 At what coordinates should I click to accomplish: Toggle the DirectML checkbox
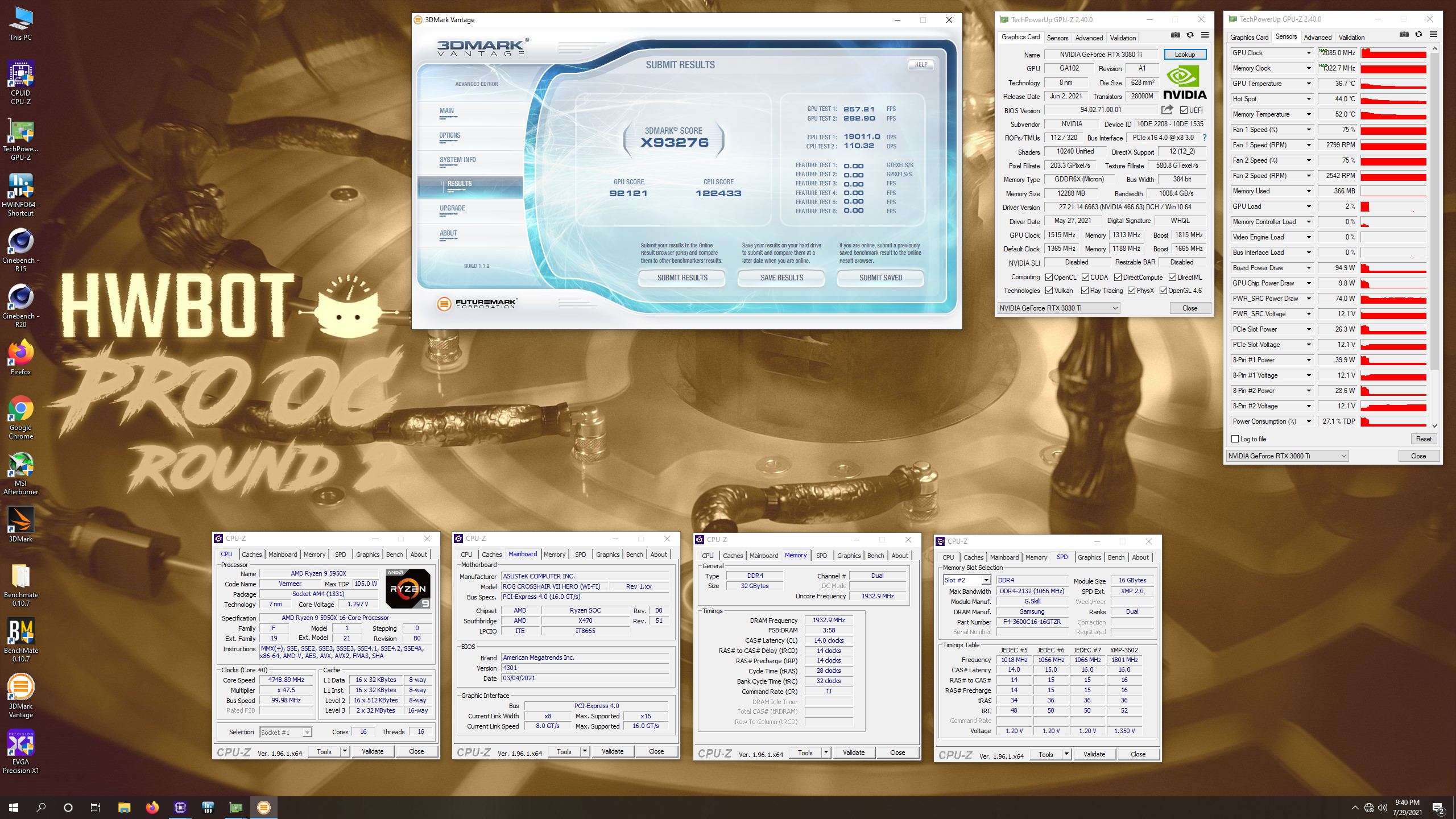1172,278
